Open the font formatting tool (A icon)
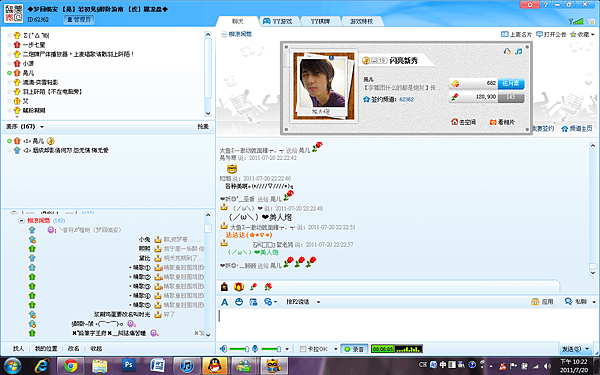 [225, 302]
